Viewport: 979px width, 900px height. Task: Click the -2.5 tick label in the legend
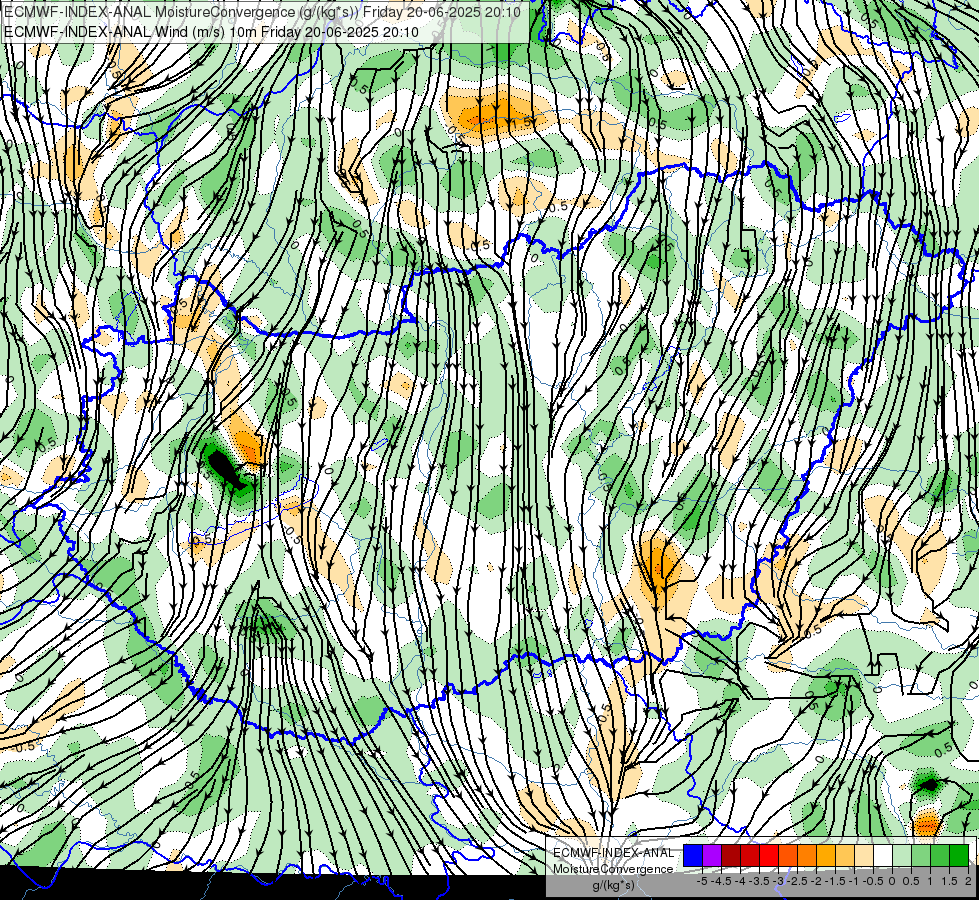click(x=797, y=881)
